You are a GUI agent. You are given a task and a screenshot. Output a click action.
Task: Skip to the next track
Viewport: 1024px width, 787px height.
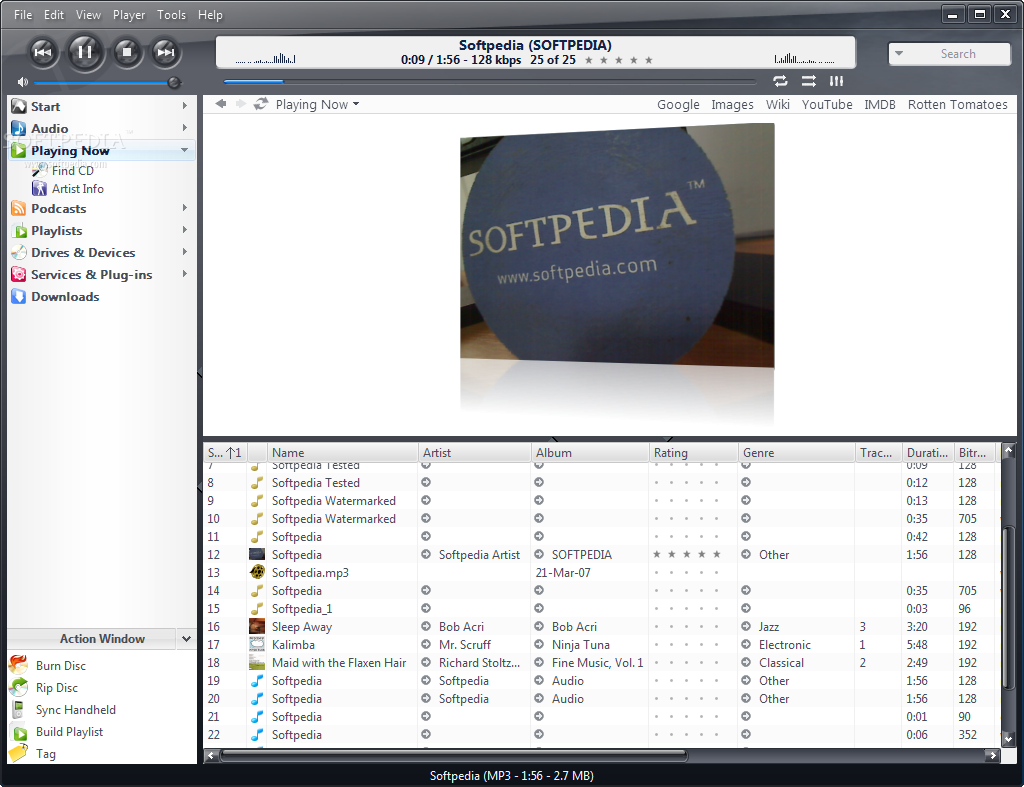[165, 52]
